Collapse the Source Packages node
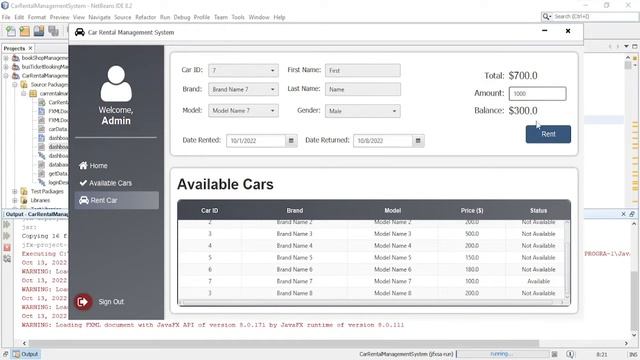 [x=15, y=84]
